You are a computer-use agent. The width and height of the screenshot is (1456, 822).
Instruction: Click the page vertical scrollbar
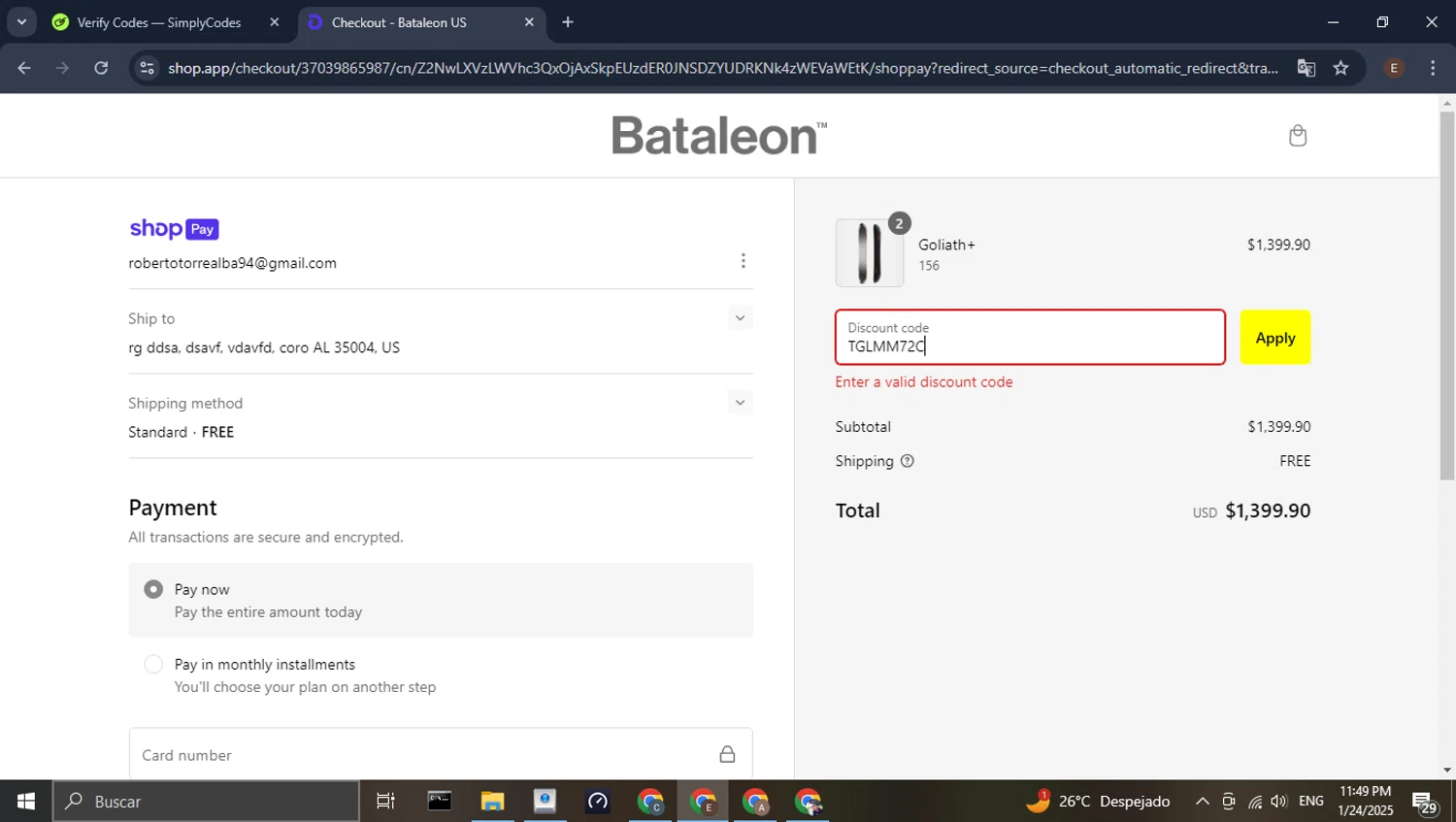point(1447,296)
